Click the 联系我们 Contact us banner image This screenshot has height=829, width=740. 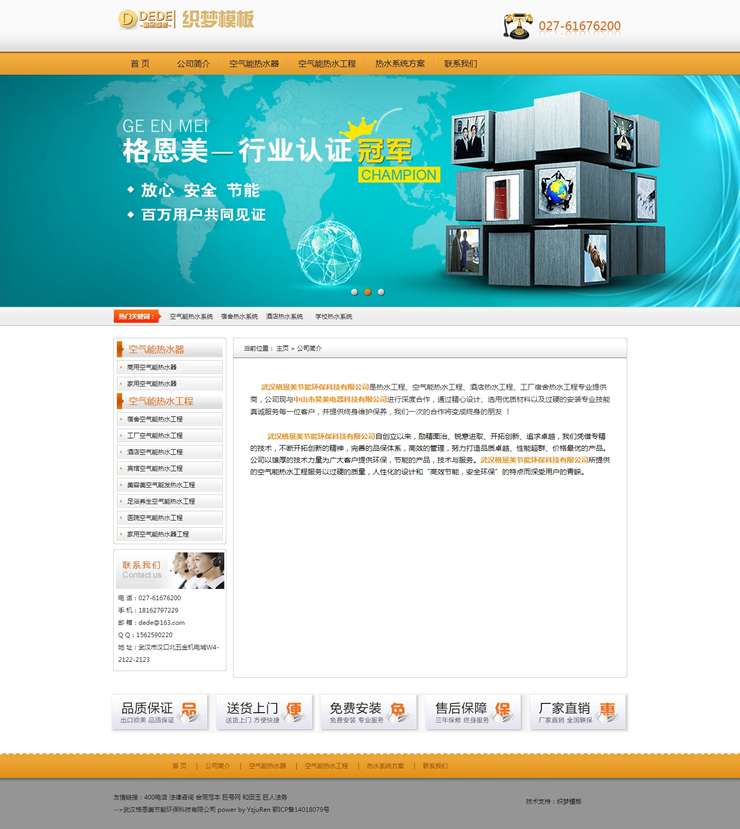click(169, 570)
